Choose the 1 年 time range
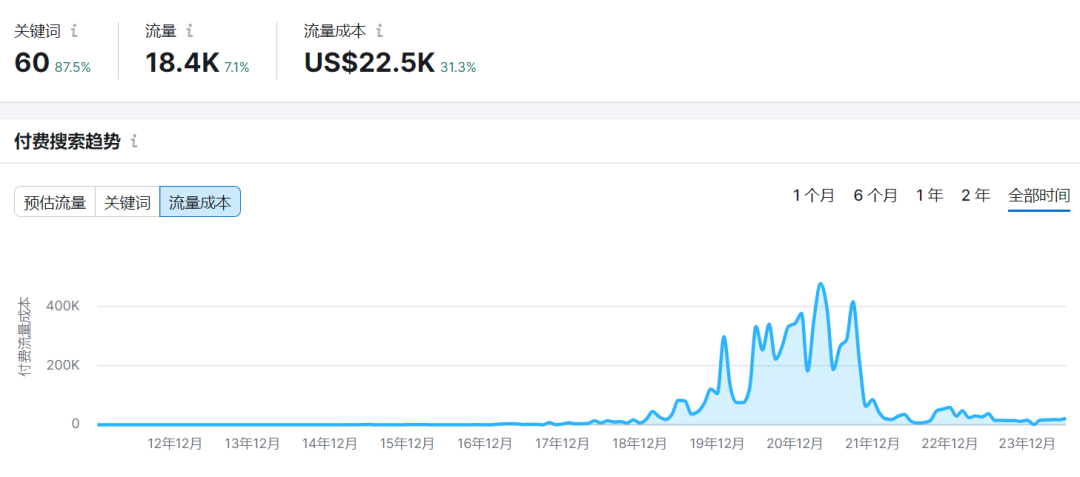1080x477 pixels. 929,196
